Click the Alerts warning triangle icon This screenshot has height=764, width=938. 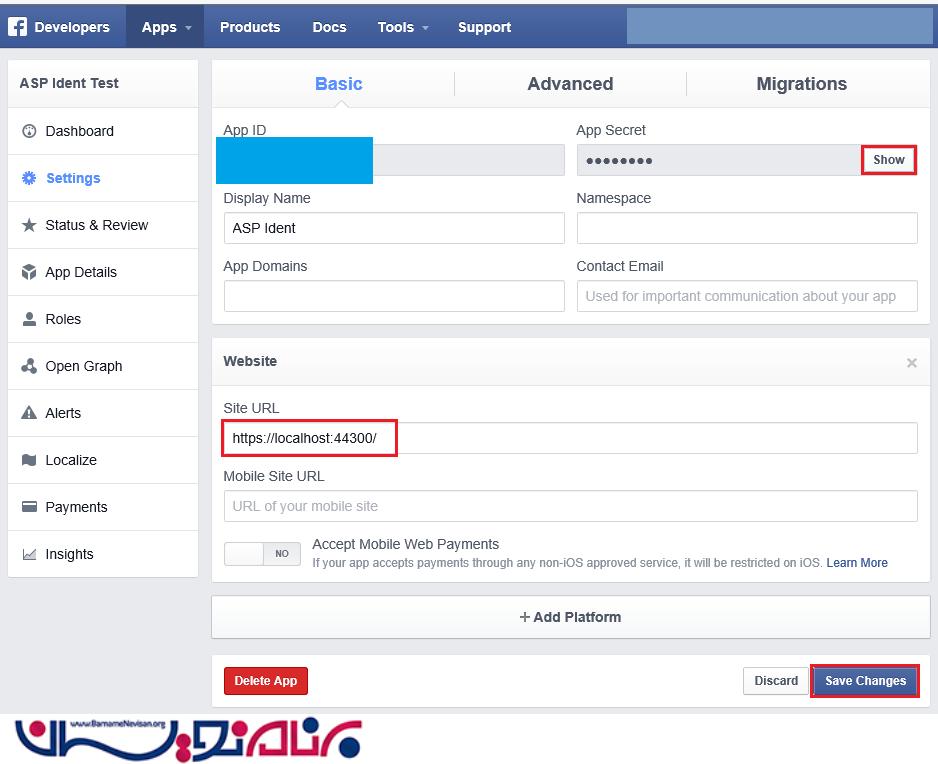(x=29, y=413)
